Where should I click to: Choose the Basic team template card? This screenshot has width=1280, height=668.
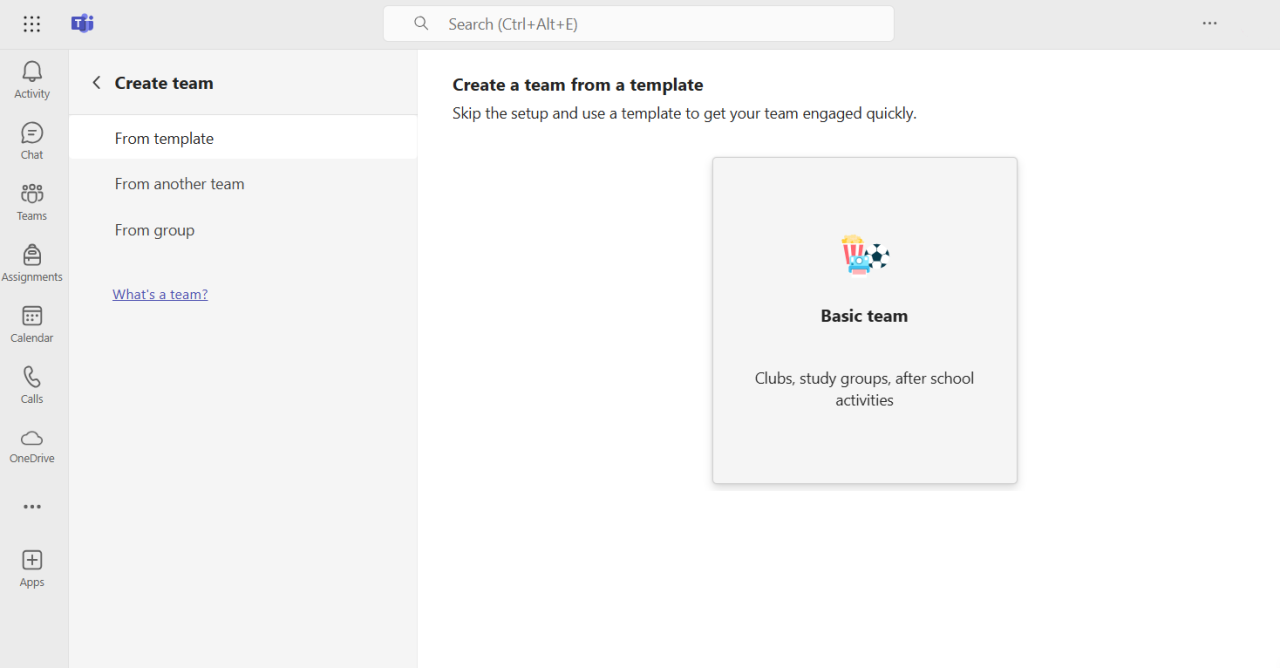point(865,320)
